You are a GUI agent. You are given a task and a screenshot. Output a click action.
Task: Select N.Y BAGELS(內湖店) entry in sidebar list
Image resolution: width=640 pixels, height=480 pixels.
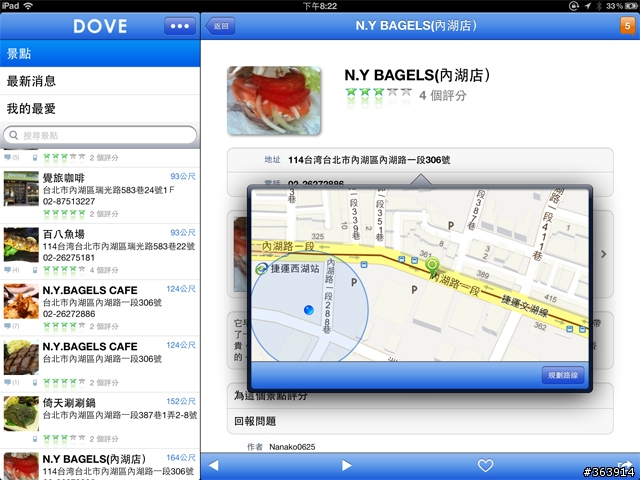pos(100,465)
